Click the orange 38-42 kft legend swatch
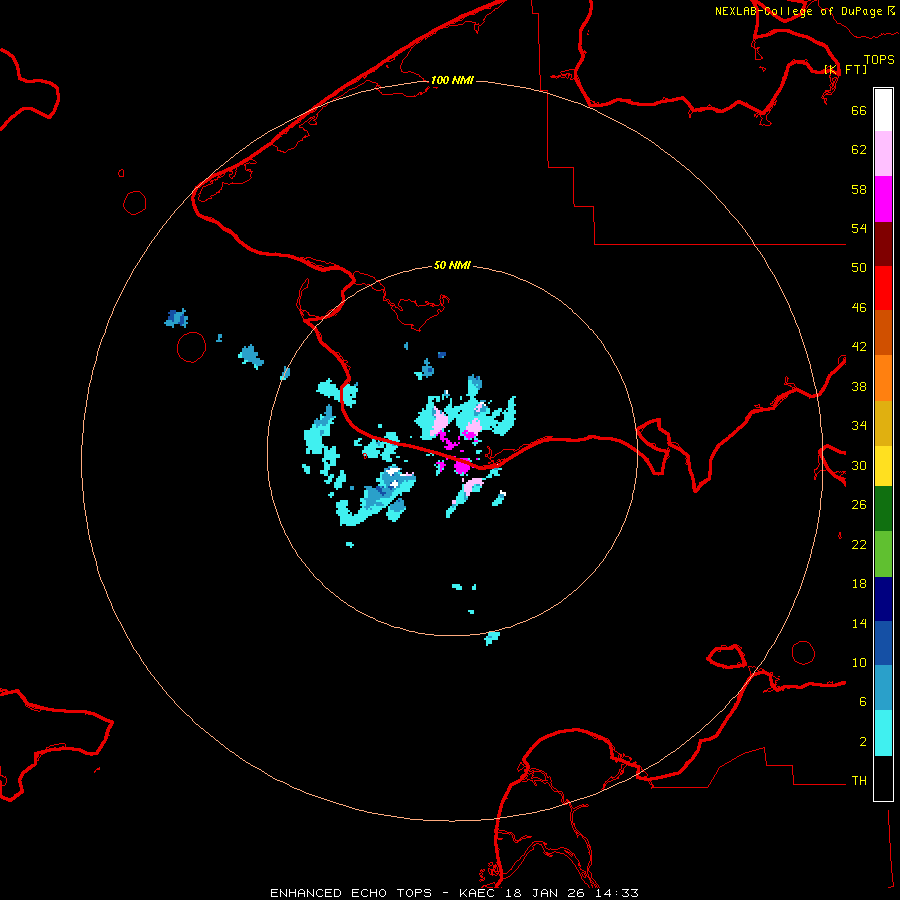Image resolution: width=900 pixels, height=900 pixels. [x=883, y=378]
